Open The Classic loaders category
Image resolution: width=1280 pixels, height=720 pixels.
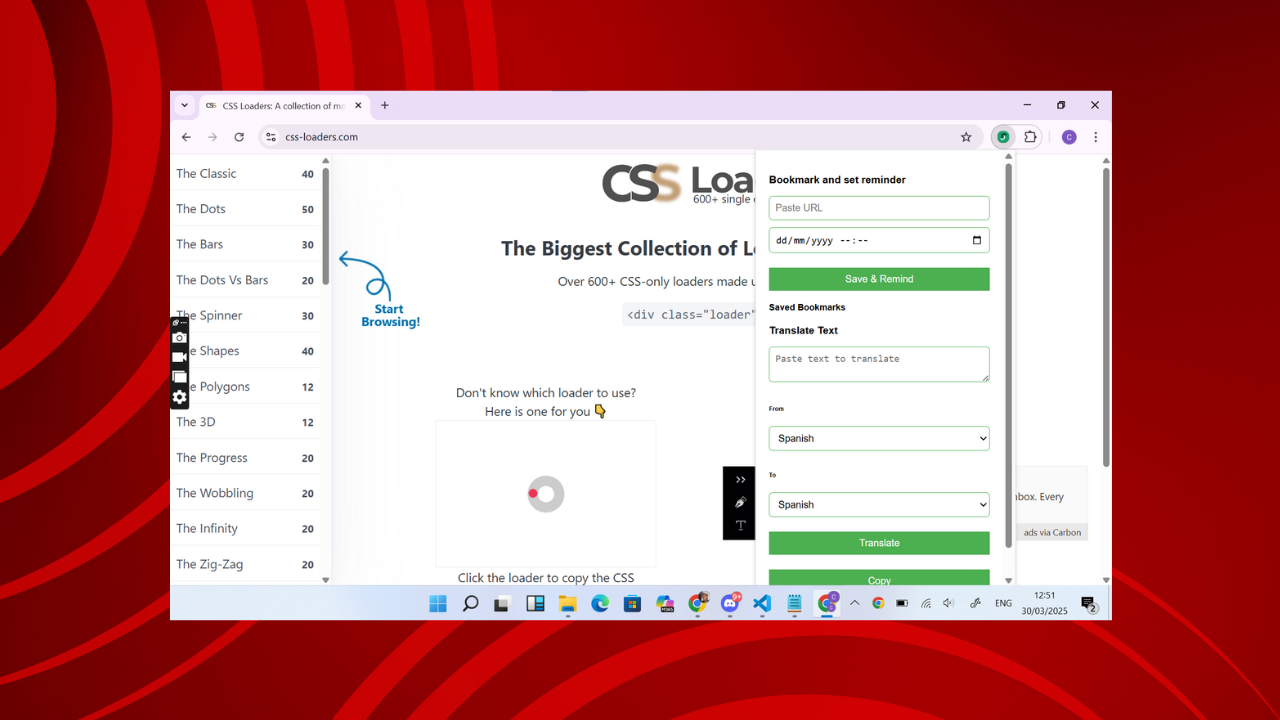[245, 173]
